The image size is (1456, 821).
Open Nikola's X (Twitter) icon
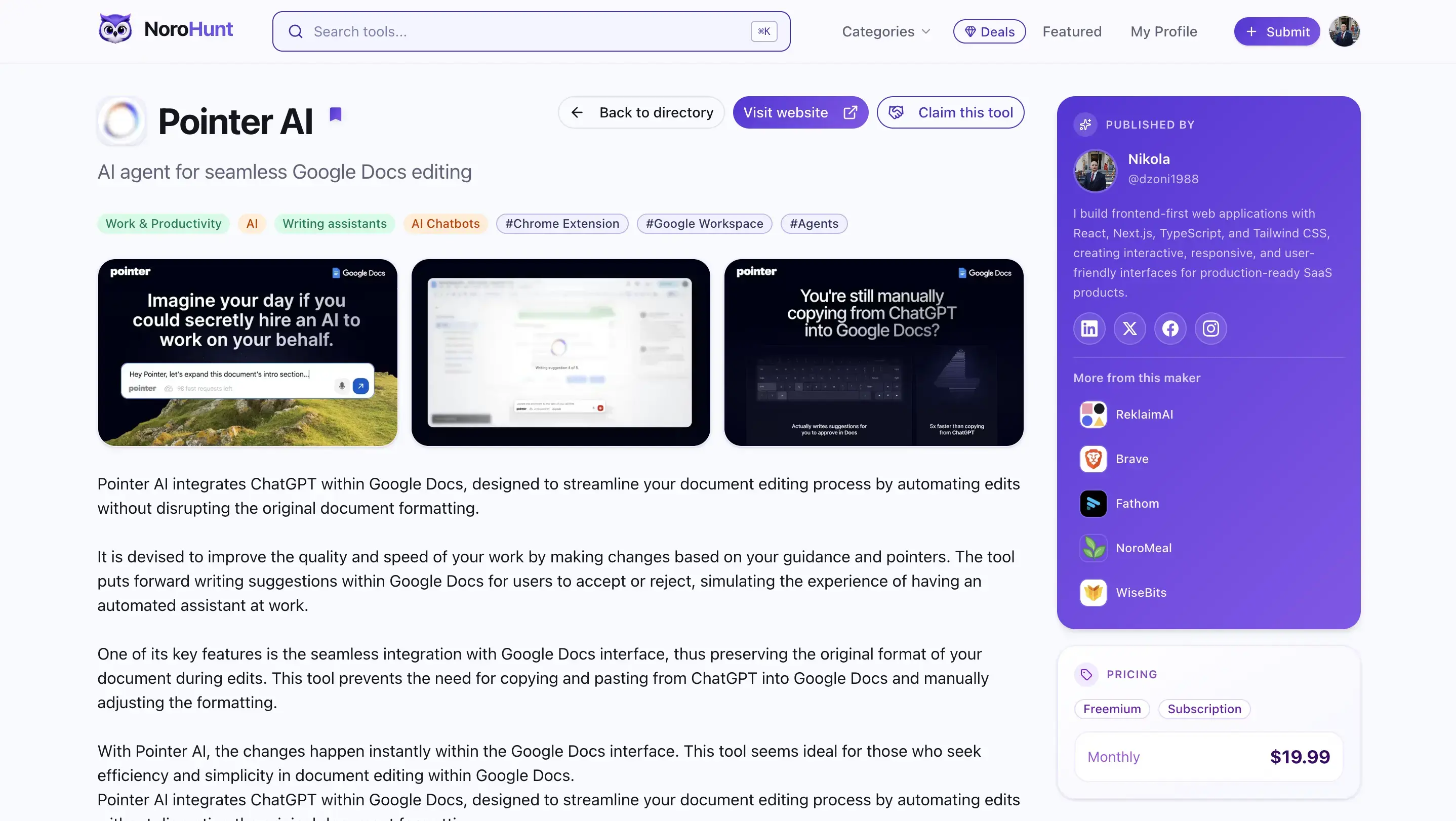click(1130, 329)
